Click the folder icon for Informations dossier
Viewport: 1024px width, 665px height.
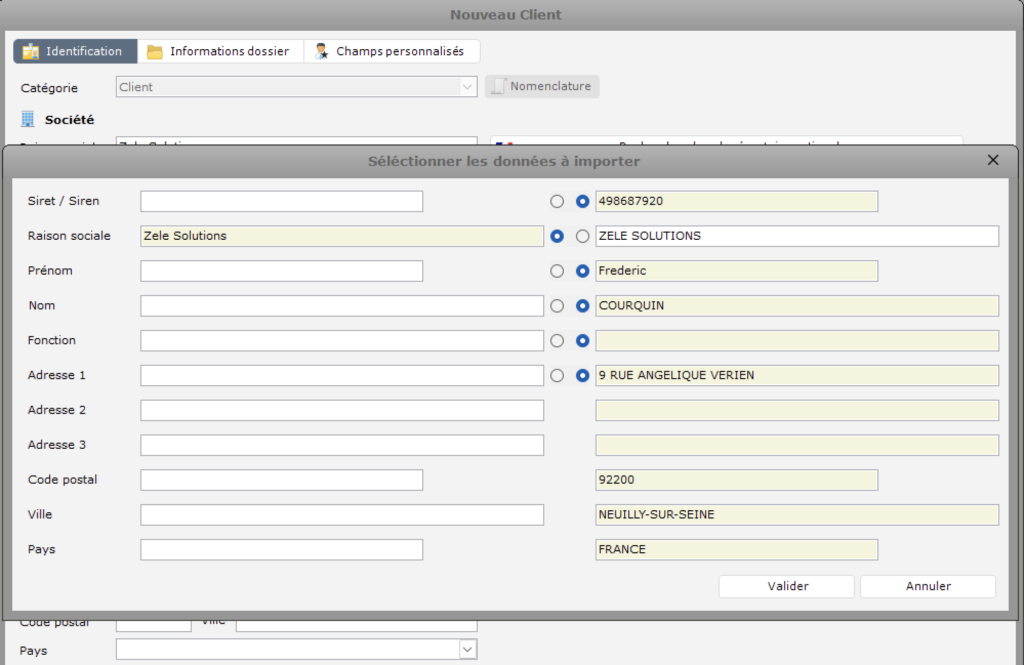tap(155, 51)
